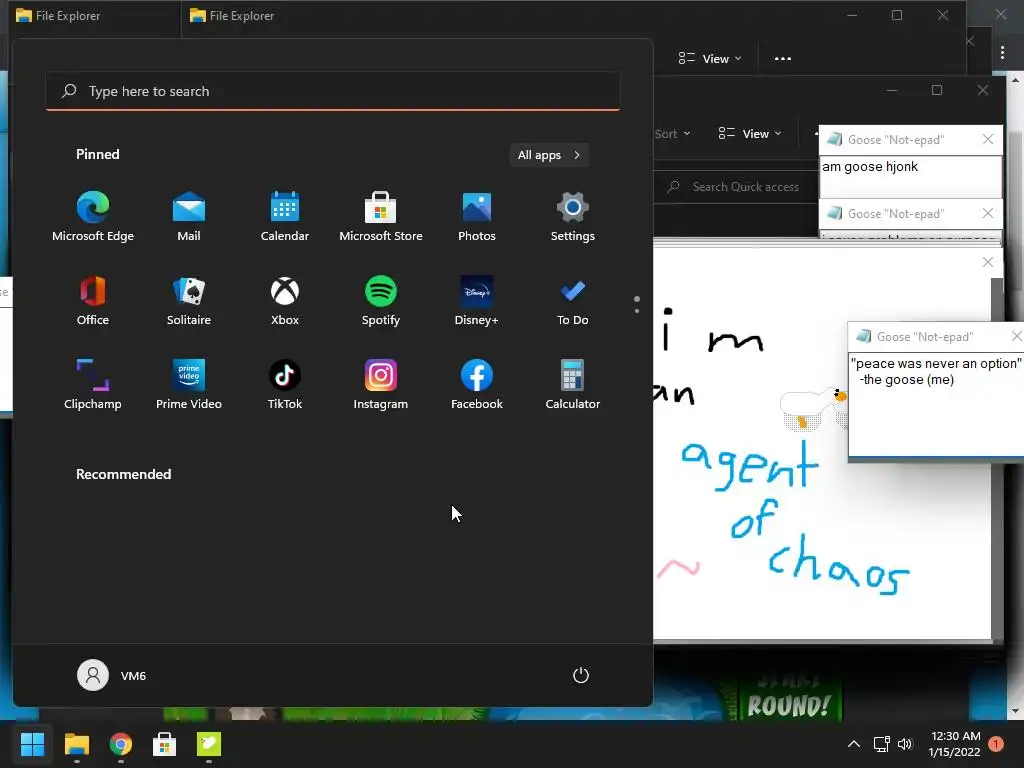Open the green goose app on taskbar
This screenshot has height=768, width=1024.
pyautogui.click(x=209, y=744)
